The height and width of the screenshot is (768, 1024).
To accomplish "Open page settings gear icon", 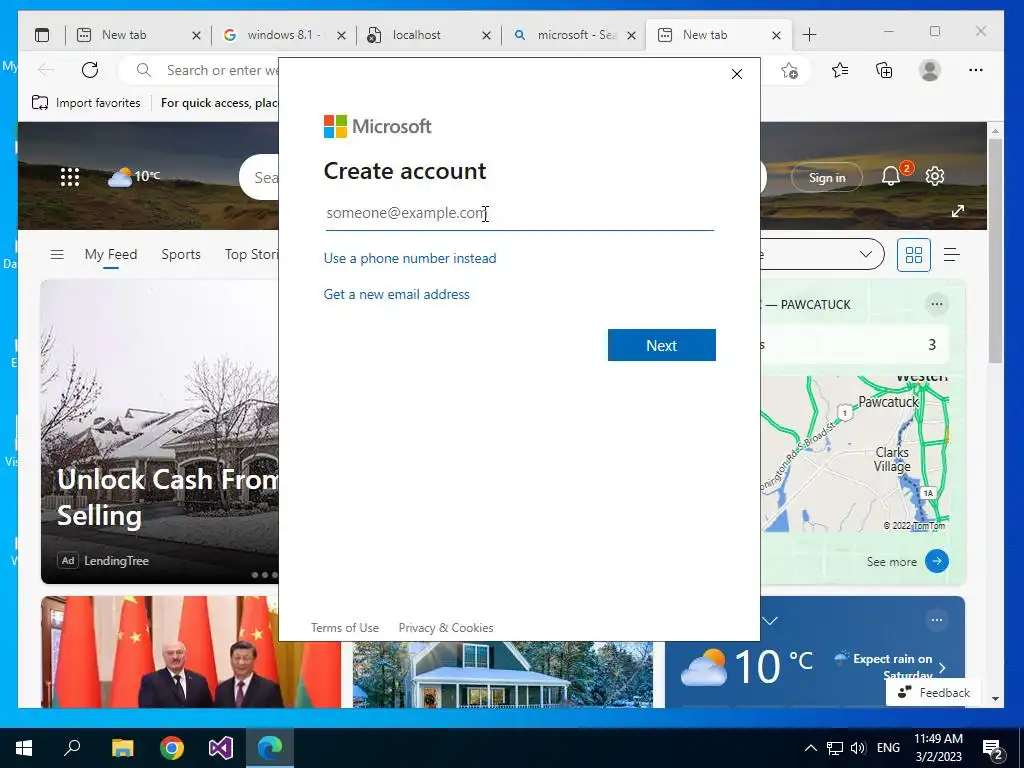I will pyautogui.click(x=935, y=176).
